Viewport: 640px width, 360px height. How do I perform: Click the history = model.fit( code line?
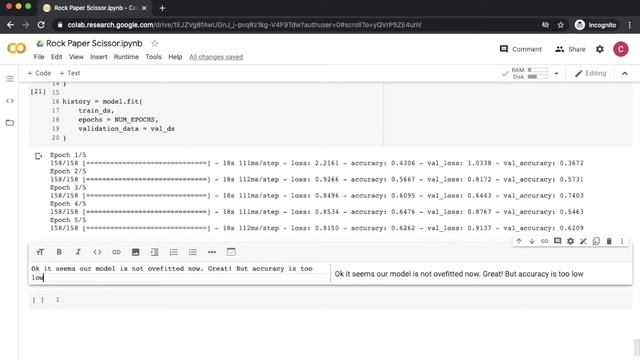(x=102, y=101)
